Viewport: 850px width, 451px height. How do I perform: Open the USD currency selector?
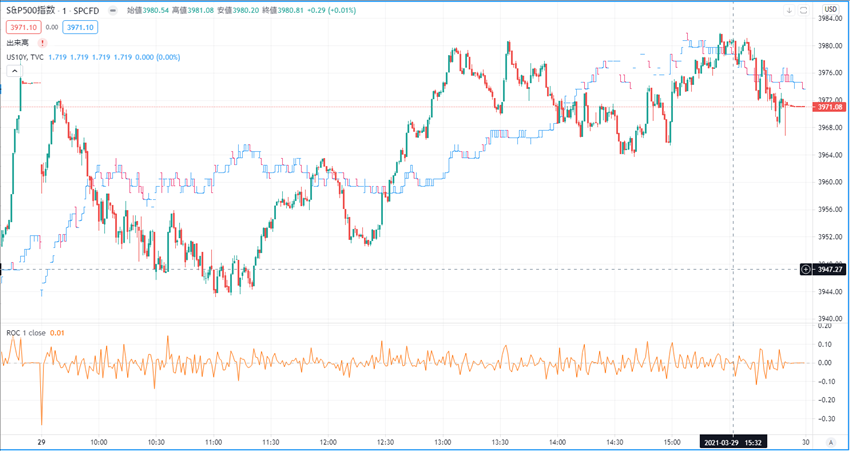click(x=830, y=10)
